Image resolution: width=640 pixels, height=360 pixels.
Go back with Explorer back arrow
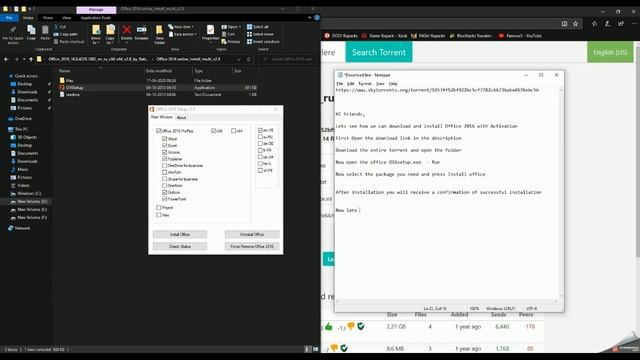[6, 59]
